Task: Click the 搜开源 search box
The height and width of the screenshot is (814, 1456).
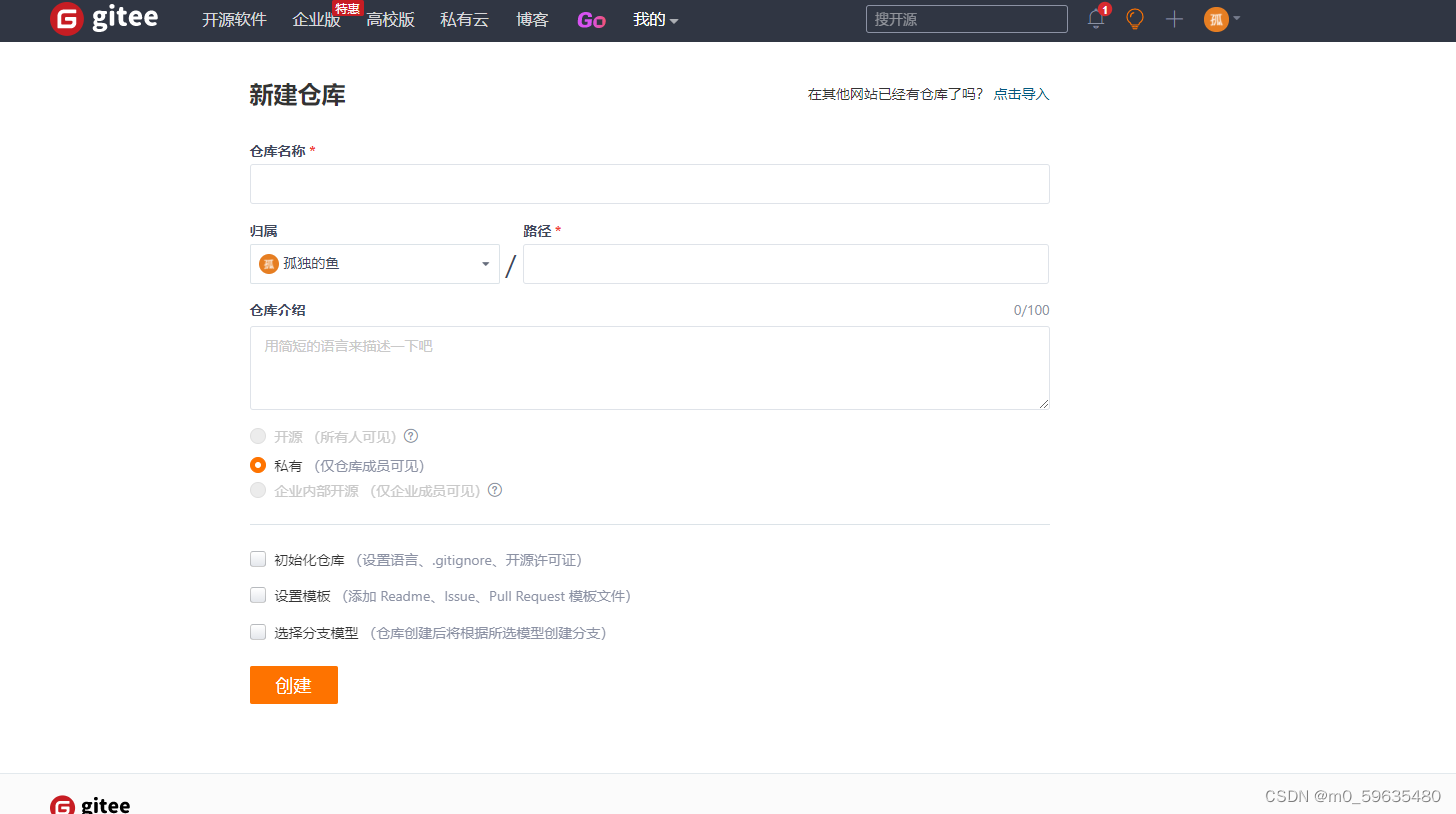Action: tap(967, 19)
